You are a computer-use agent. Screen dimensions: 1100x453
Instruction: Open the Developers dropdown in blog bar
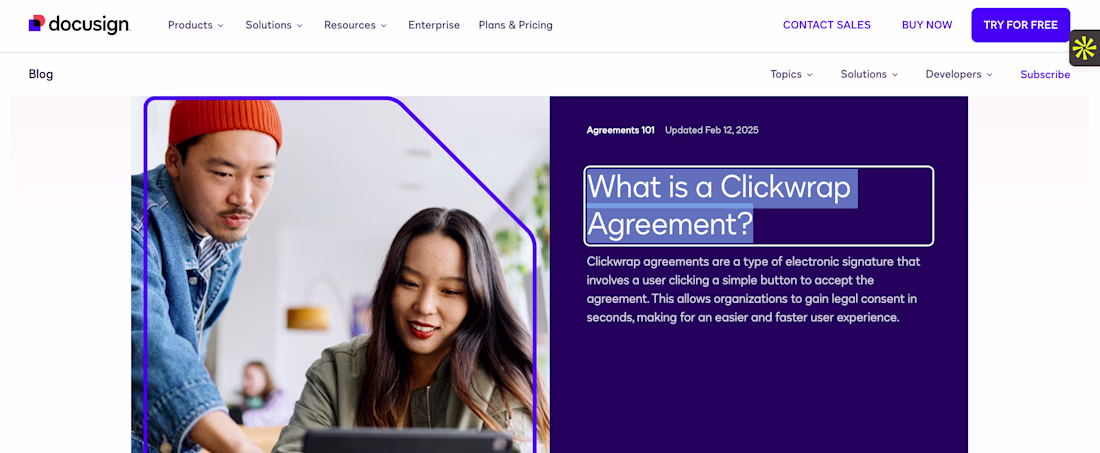[x=959, y=74]
